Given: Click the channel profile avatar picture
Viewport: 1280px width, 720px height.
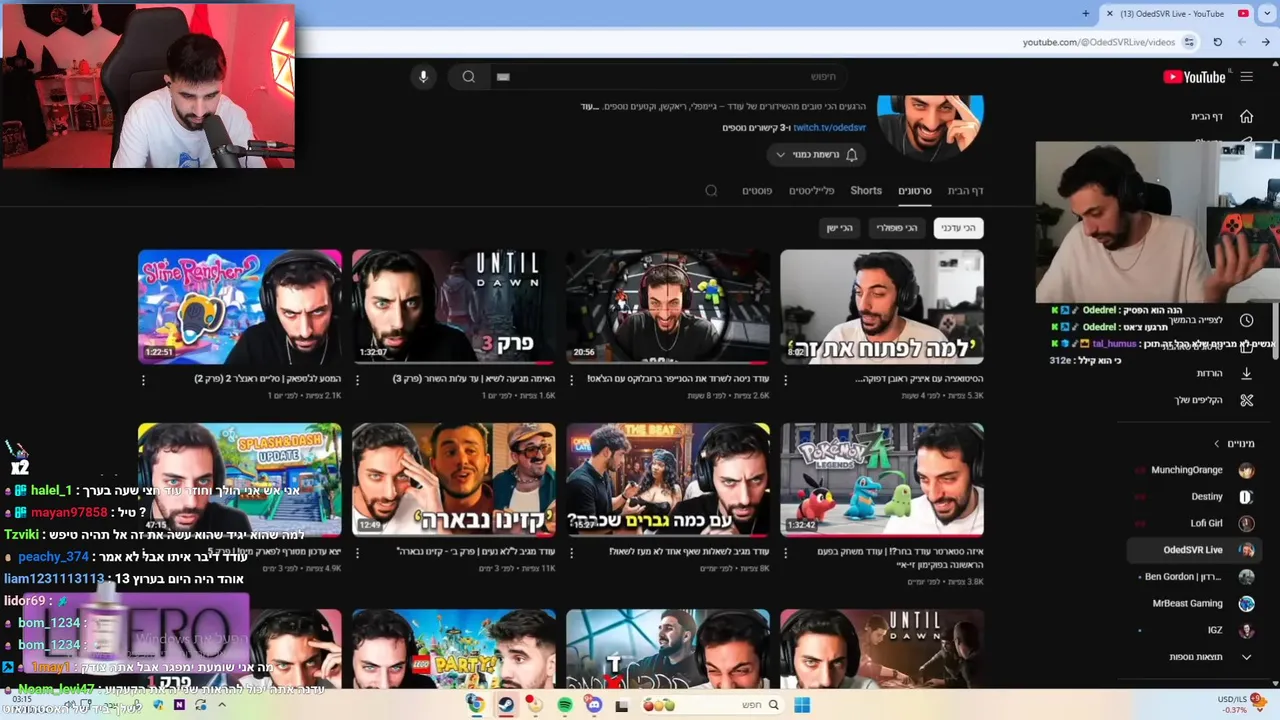Looking at the screenshot, I should 930,127.
